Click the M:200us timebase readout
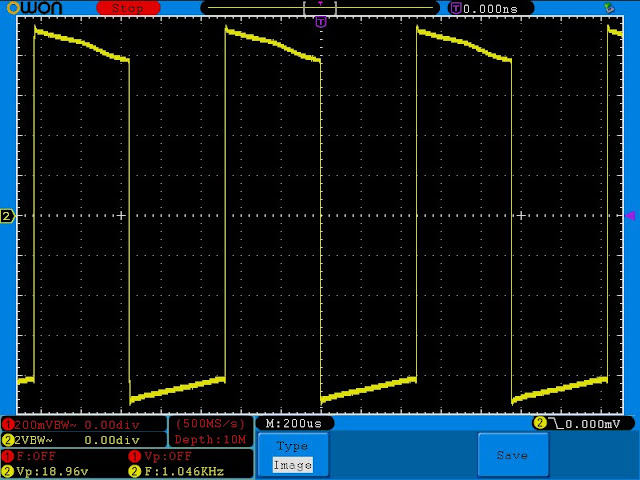The width and height of the screenshot is (640, 480). coord(293,423)
